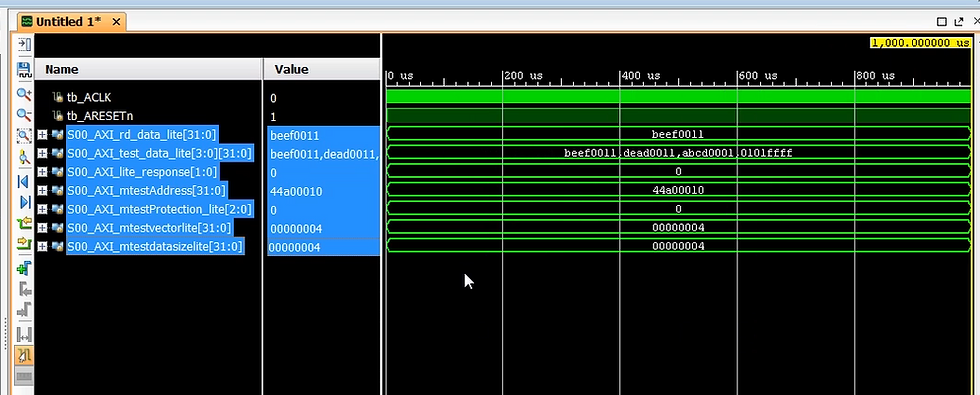Screen dimensions: 980x395
Task: Click the Go to End icon
Action: [x=24, y=202]
